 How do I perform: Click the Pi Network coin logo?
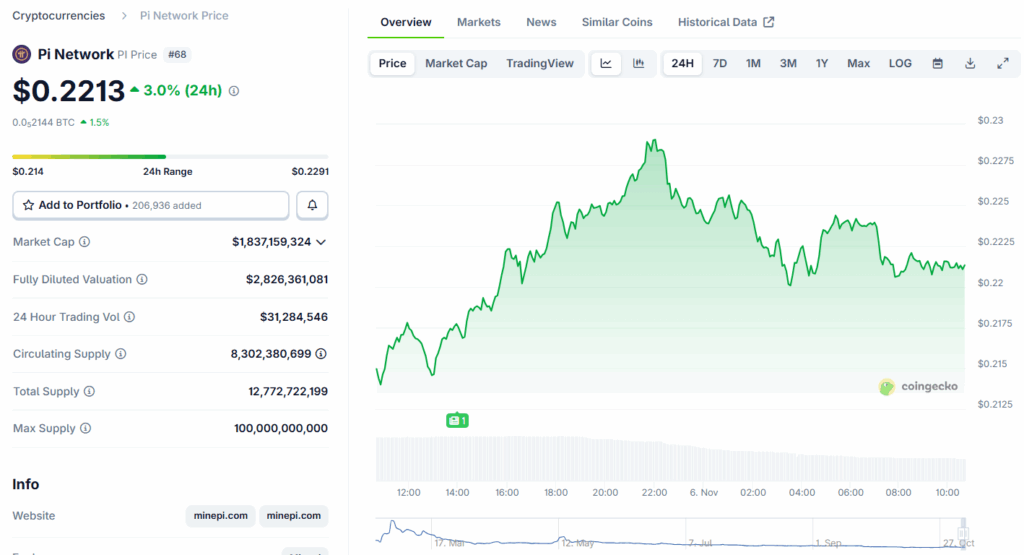(x=22, y=54)
